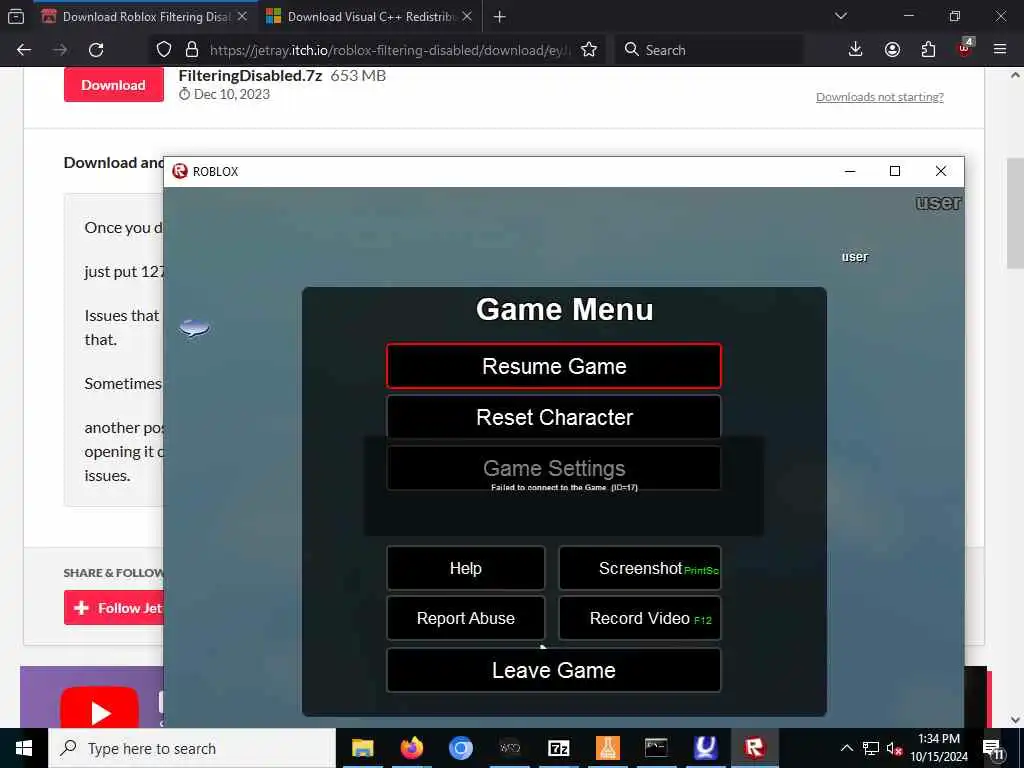
Task: Switch to Download Visual C++ Redistributable tab
Action: click(370, 17)
